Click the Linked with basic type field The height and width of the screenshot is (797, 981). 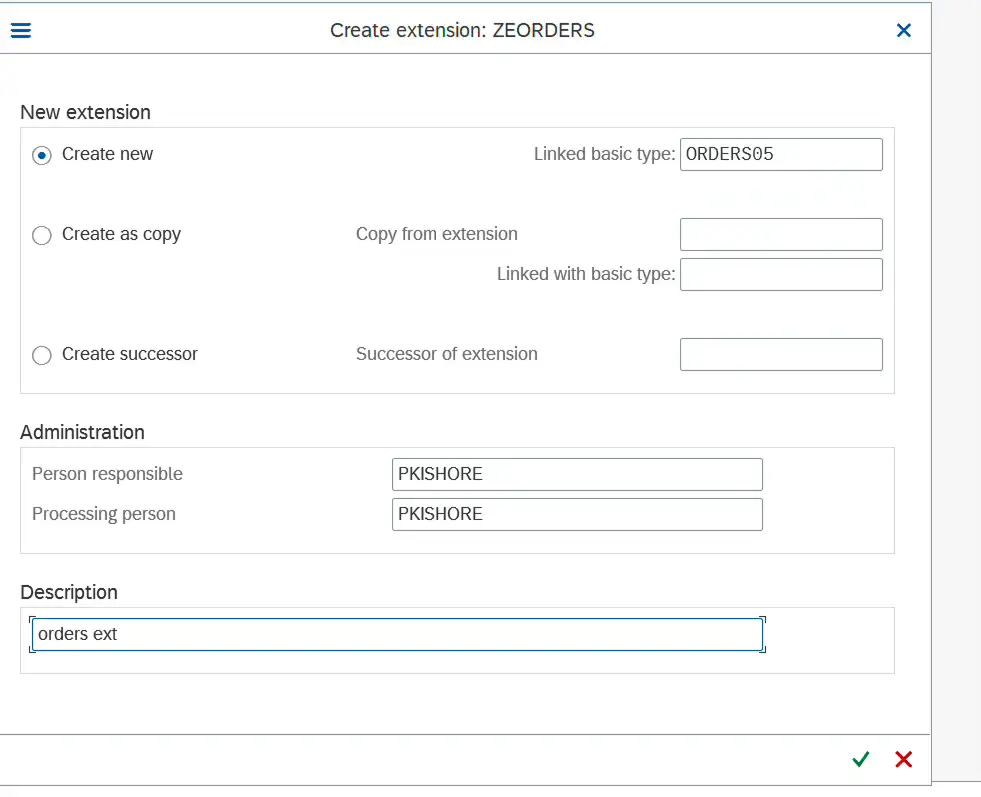click(780, 274)
